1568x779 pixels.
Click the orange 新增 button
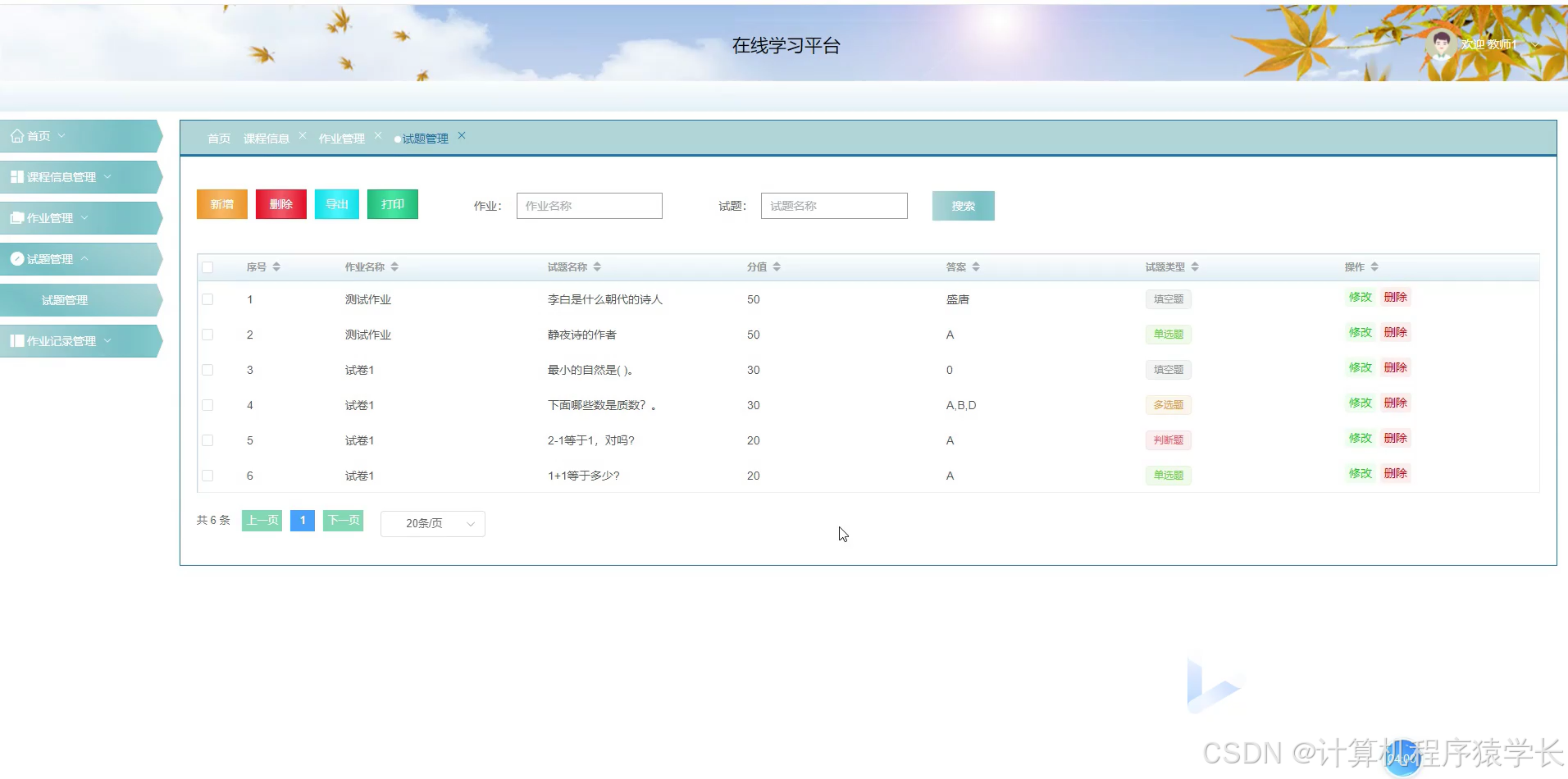(222, 204)
